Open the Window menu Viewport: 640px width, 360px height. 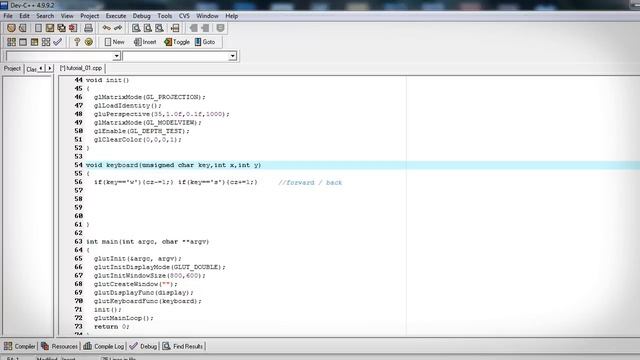point(207,16)
